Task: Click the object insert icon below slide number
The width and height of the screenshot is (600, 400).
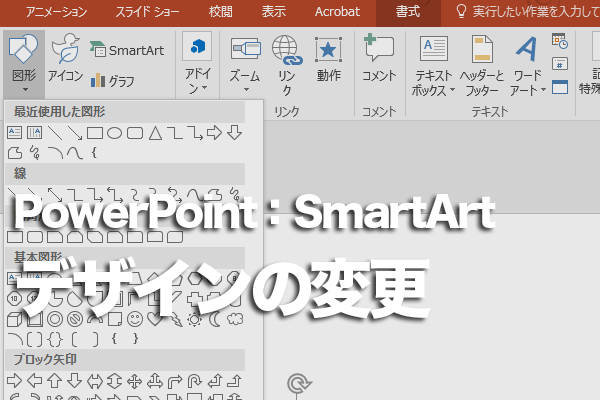Action: click(560, 87)
